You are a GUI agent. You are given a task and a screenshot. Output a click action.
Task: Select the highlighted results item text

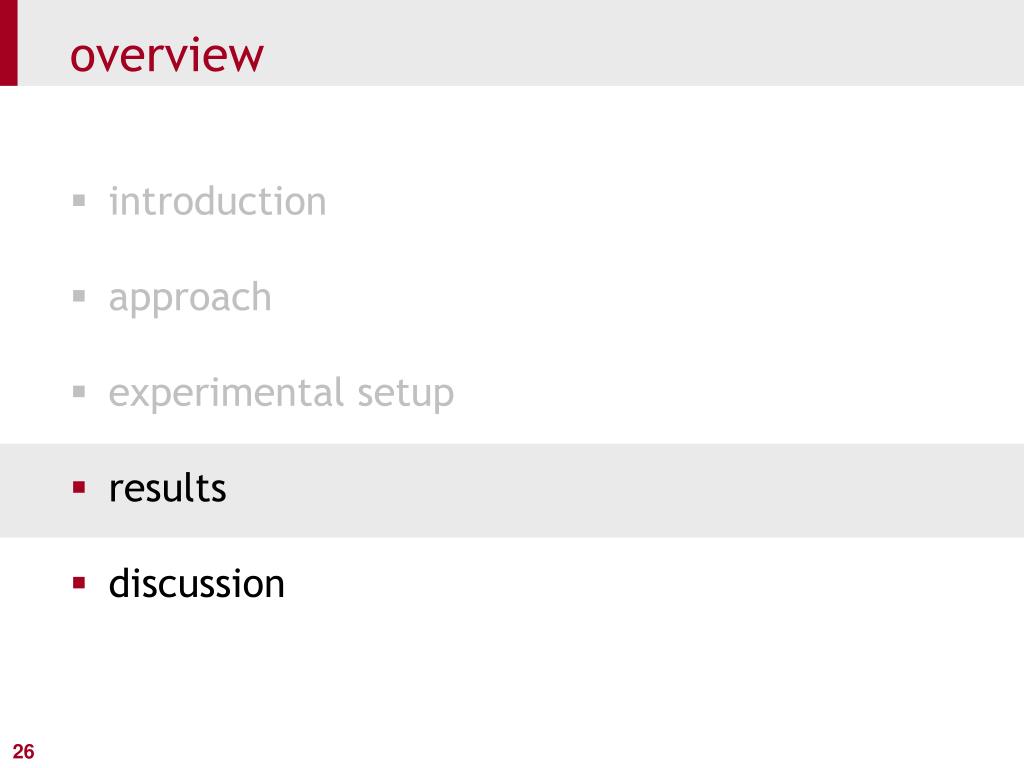click(168, 488)
